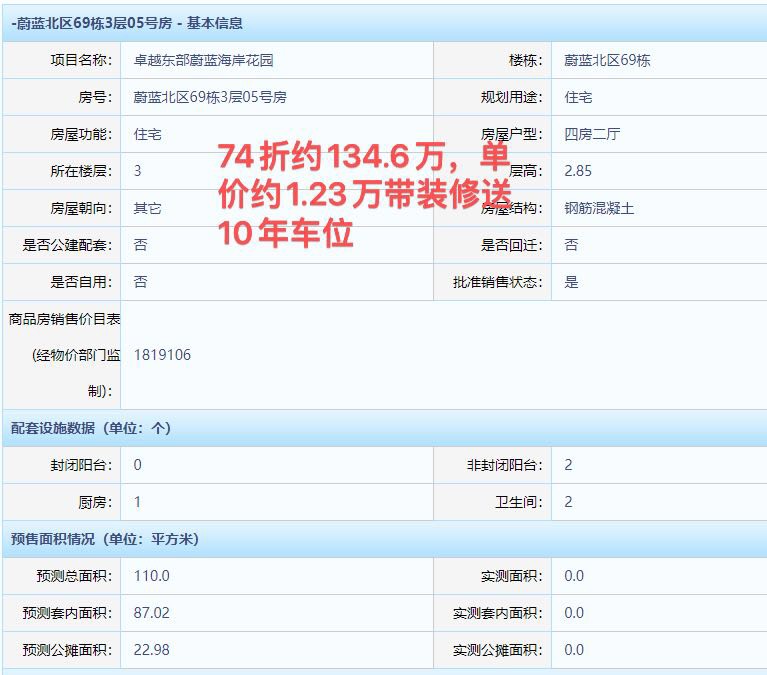Screen dimensions: 767x675
Task: Click the listed price value 1819106
Action: pos(162,355)
